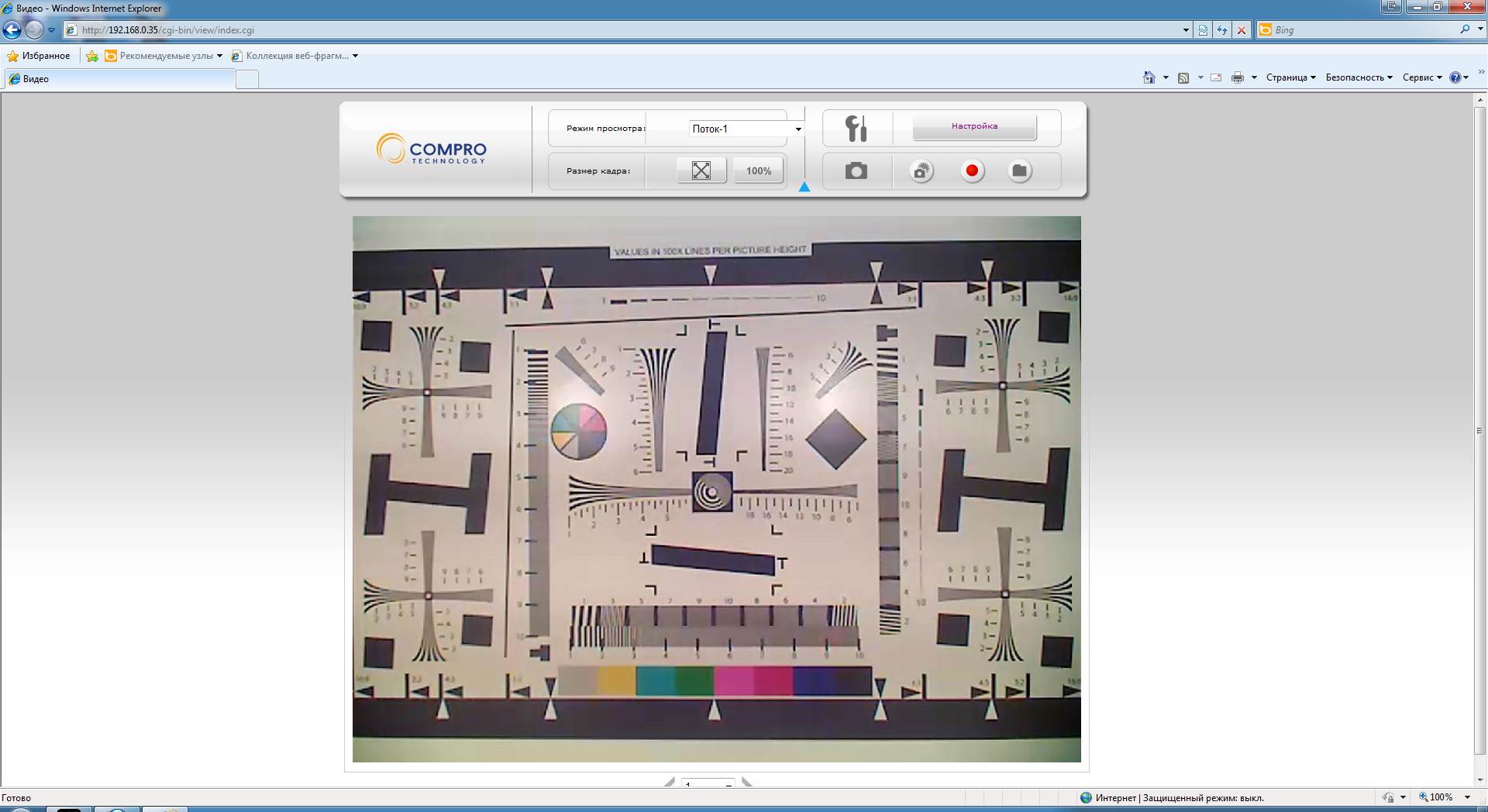
Task: Open the zoom level dropdown in status bar
Action: click(1467, 797)
